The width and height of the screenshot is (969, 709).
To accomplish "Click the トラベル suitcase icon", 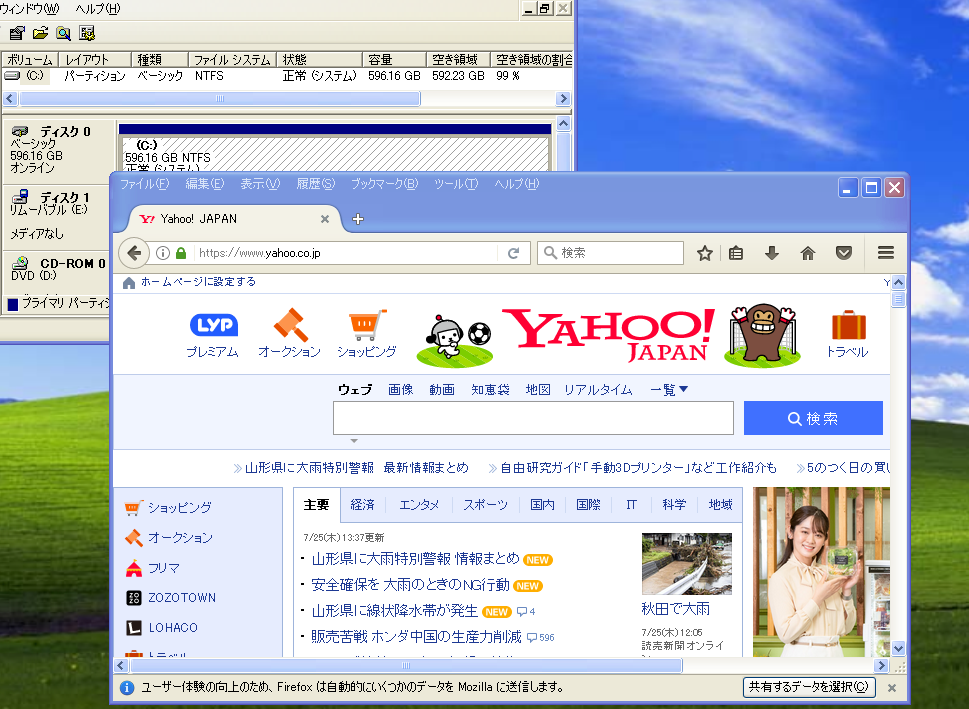I will pyautogui.click(x=848, y=325).
